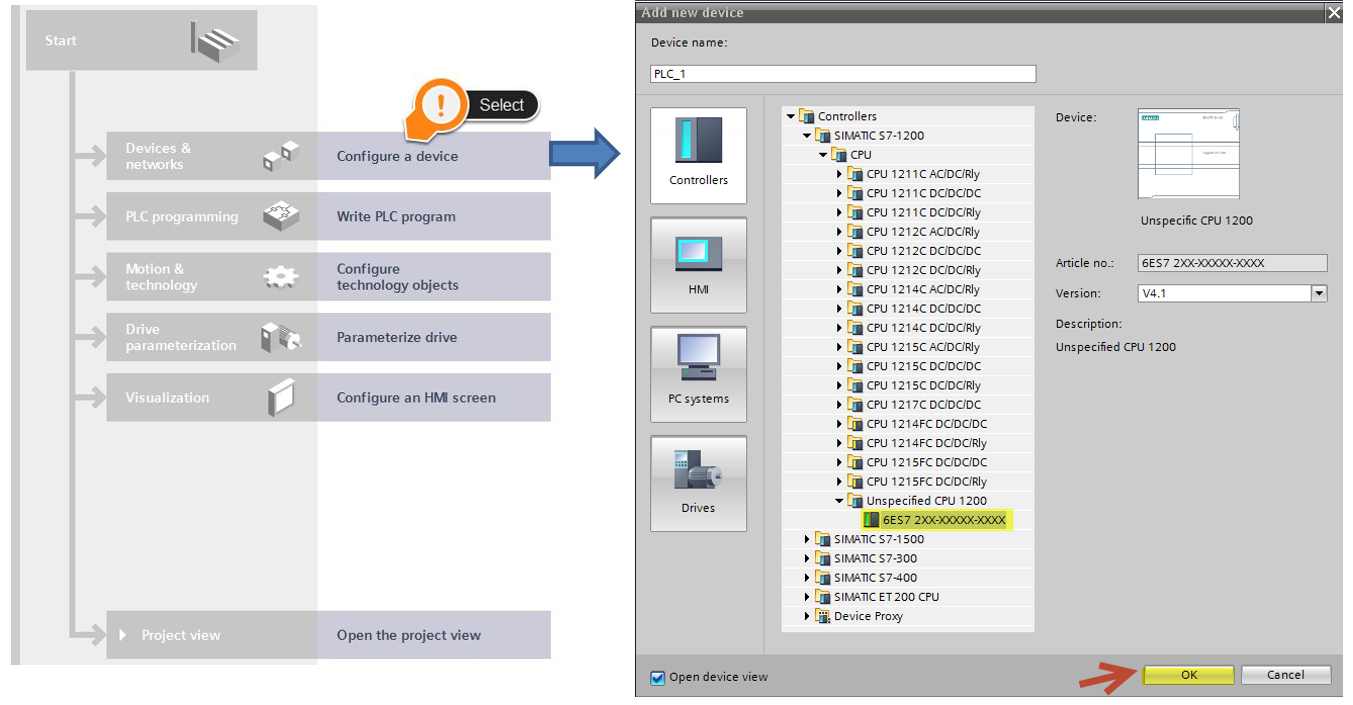This screenshot has width=1353, height=705.
Task: Open the Motion & technology portal
Action: click(212, 277)
